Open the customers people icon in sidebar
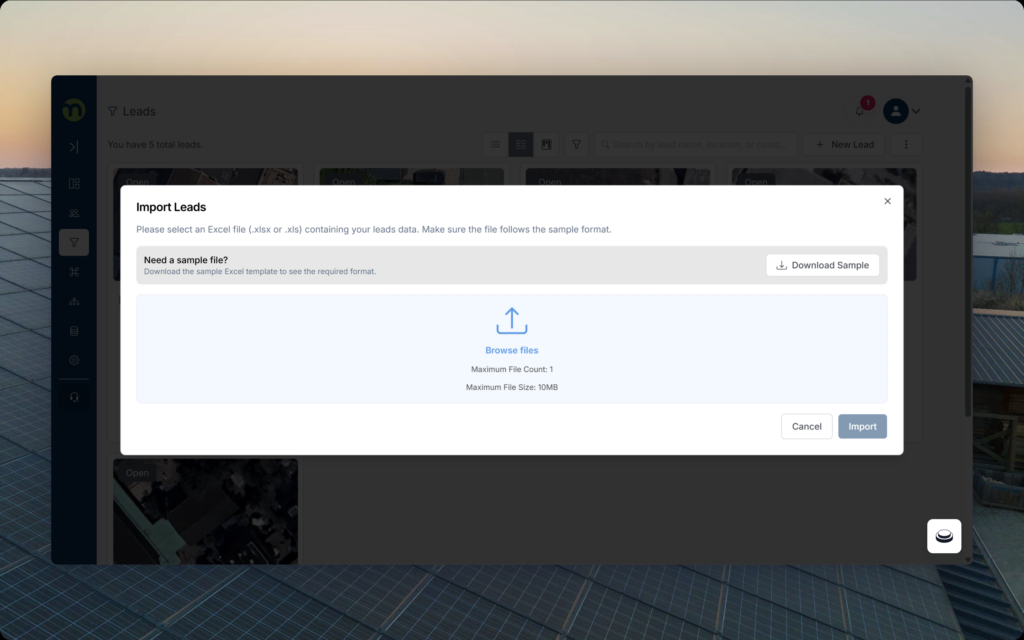1024x640 pixels. tap(74, 213)
